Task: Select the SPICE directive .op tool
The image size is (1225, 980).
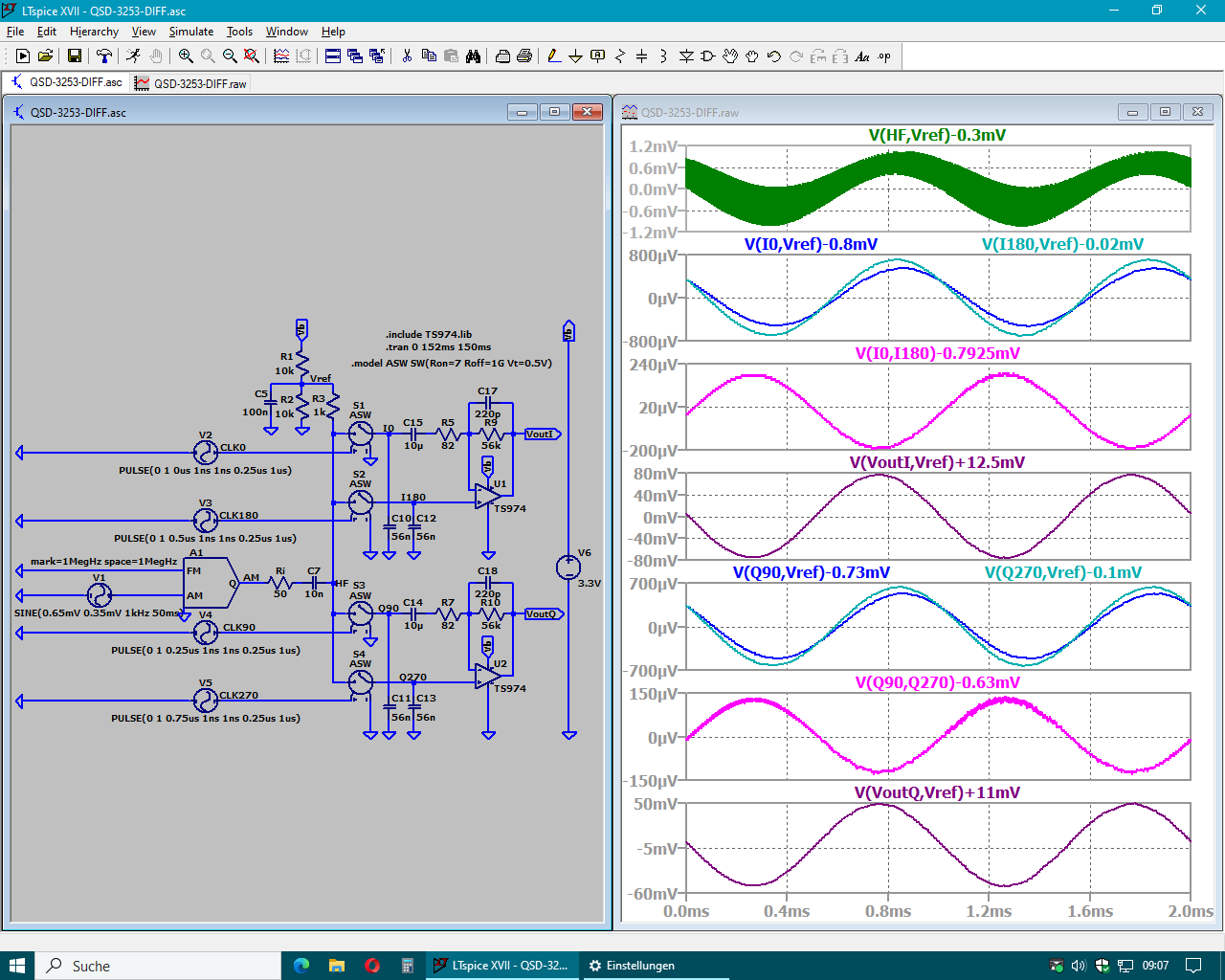Action: point(884,56)
